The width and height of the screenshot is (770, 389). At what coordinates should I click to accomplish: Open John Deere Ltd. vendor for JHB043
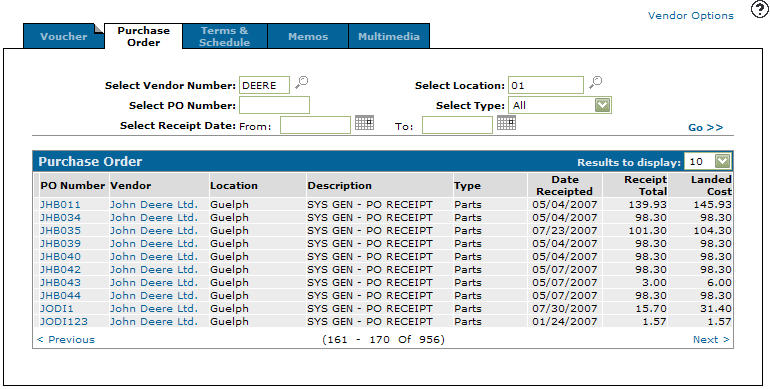154,282
